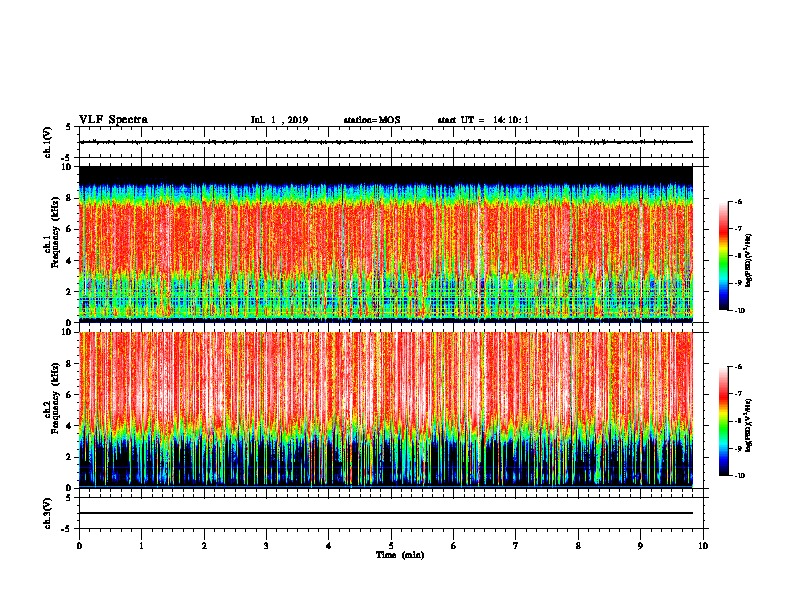Click the -10 tick on ch.2 colorbar

tap(739, 476)
